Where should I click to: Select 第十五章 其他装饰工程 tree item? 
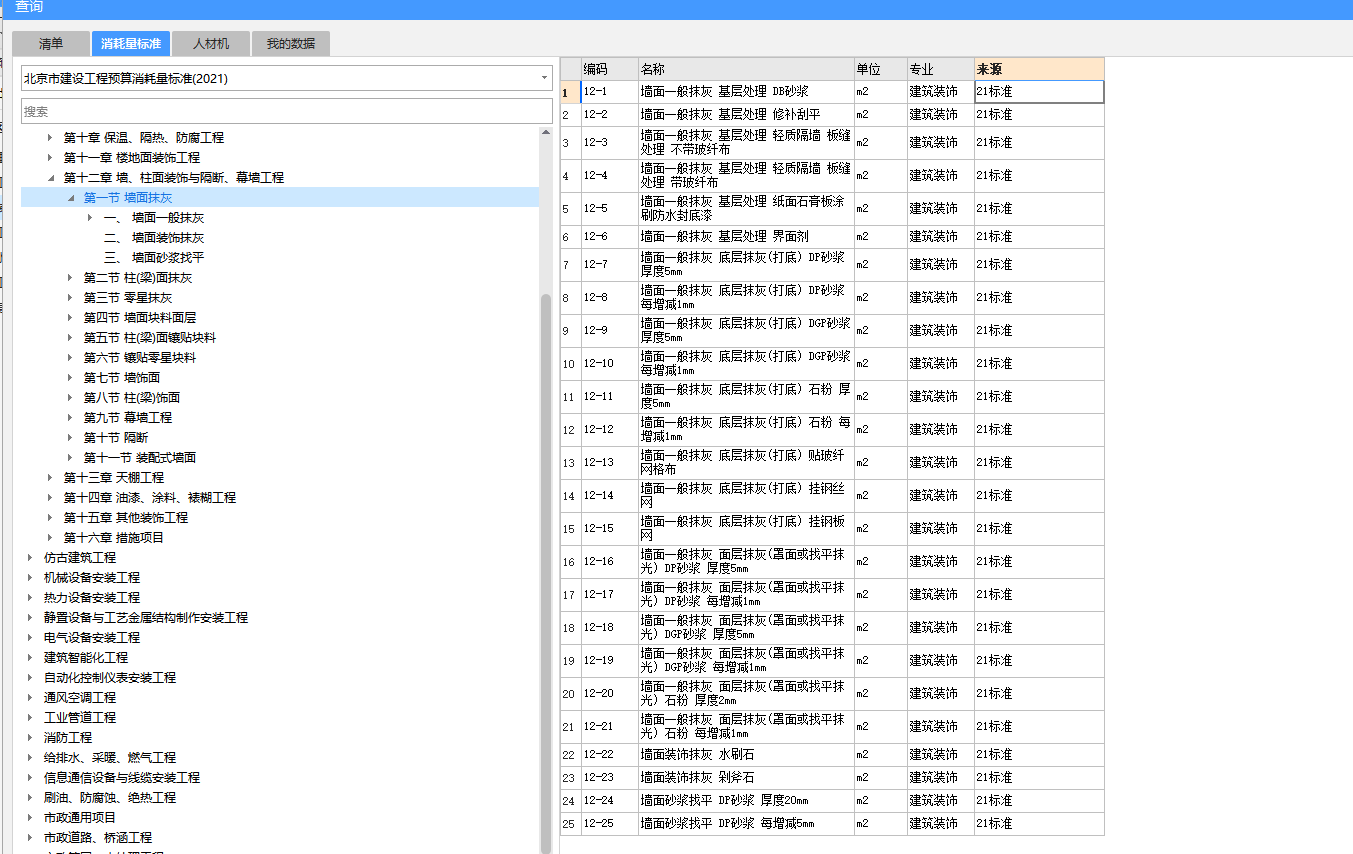[x=126, y=518]
